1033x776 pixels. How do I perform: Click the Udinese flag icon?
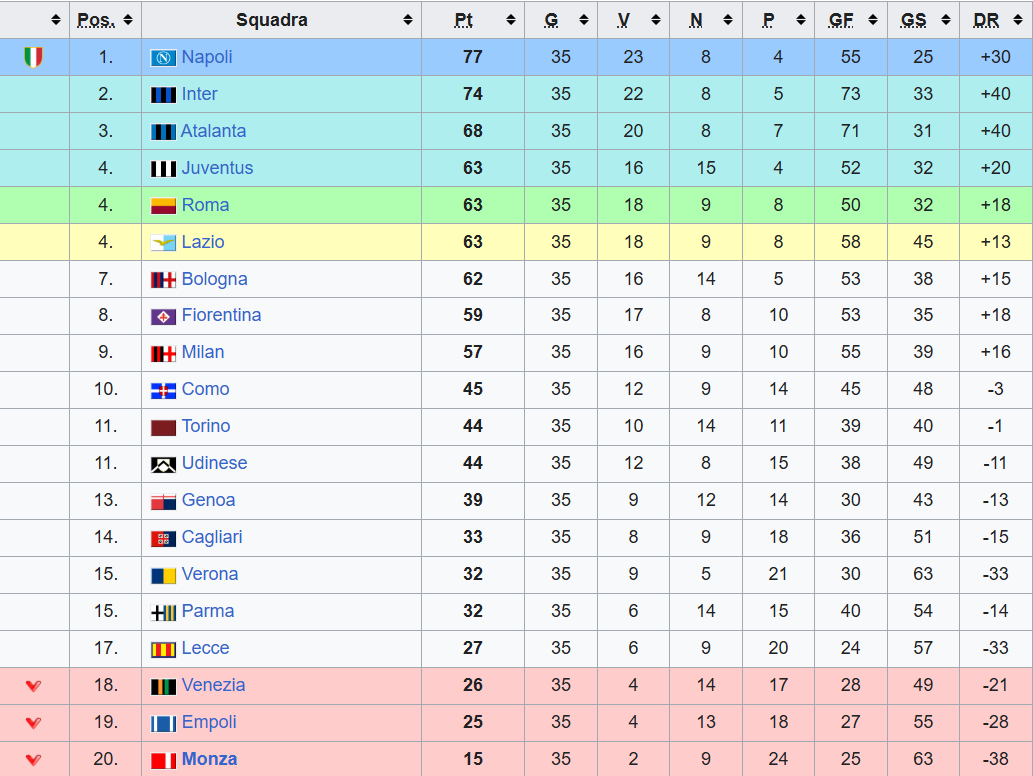click(163, 464)
